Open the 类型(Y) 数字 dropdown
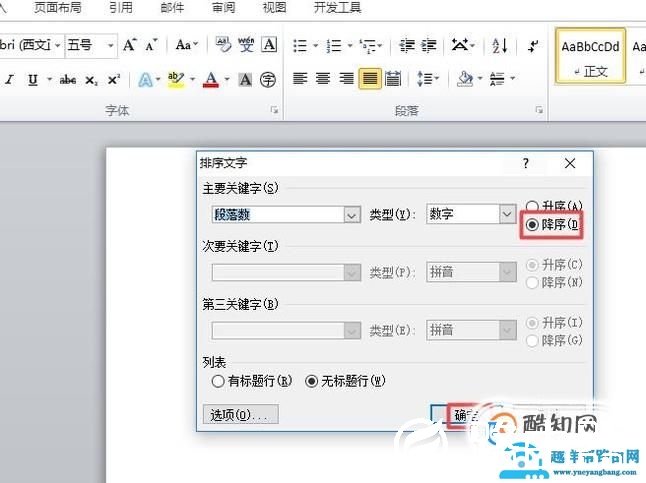The height and width of the screenshot is (483, 646). pyautogui.click(x=507, y=214)
